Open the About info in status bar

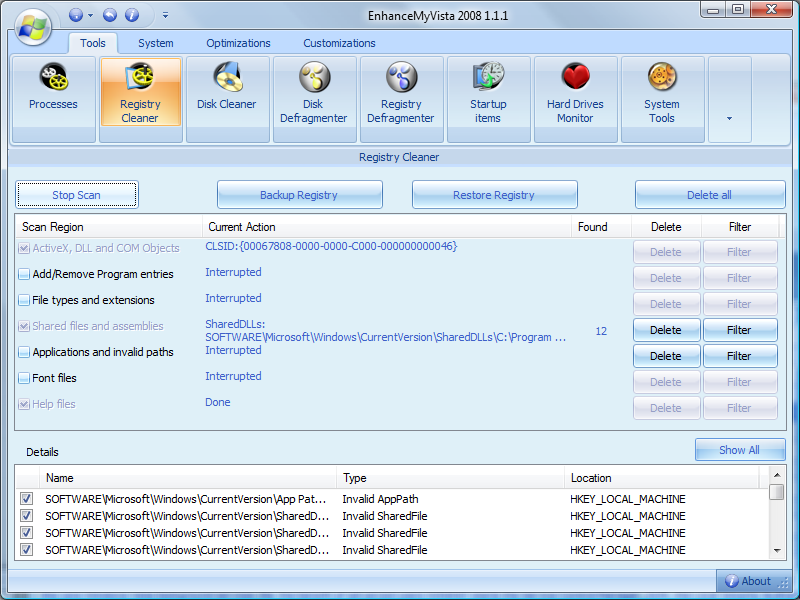click(748, 581)
